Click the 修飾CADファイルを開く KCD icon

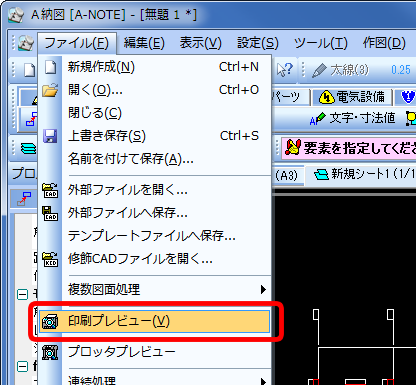(50, 259)
